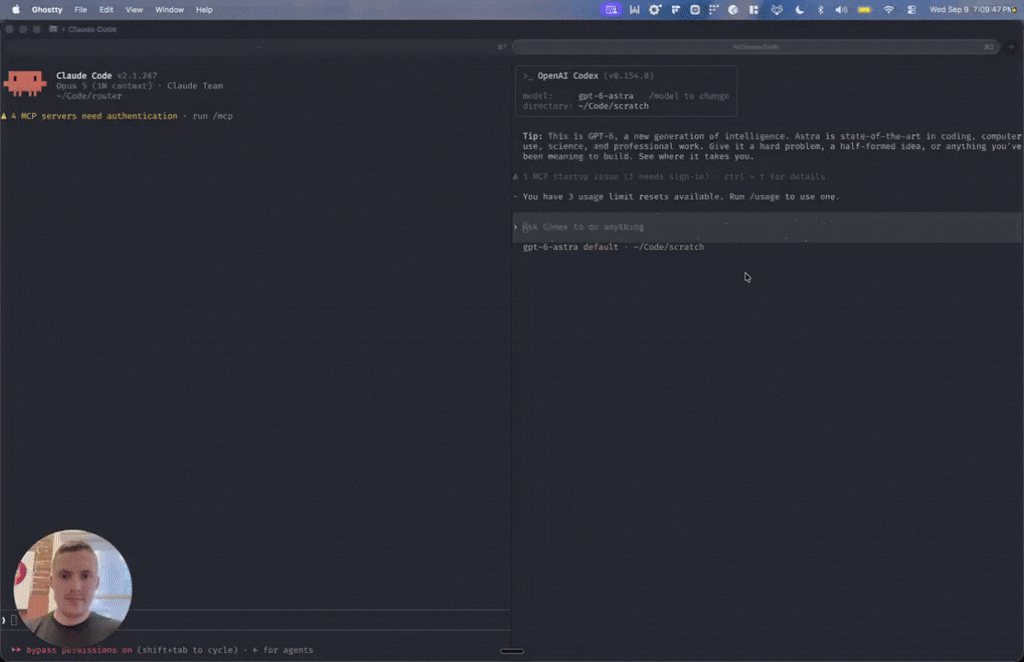1024x662 pixels.
Task: Click the rounded-square record menu bar icon
Action: tap(695, 10)
